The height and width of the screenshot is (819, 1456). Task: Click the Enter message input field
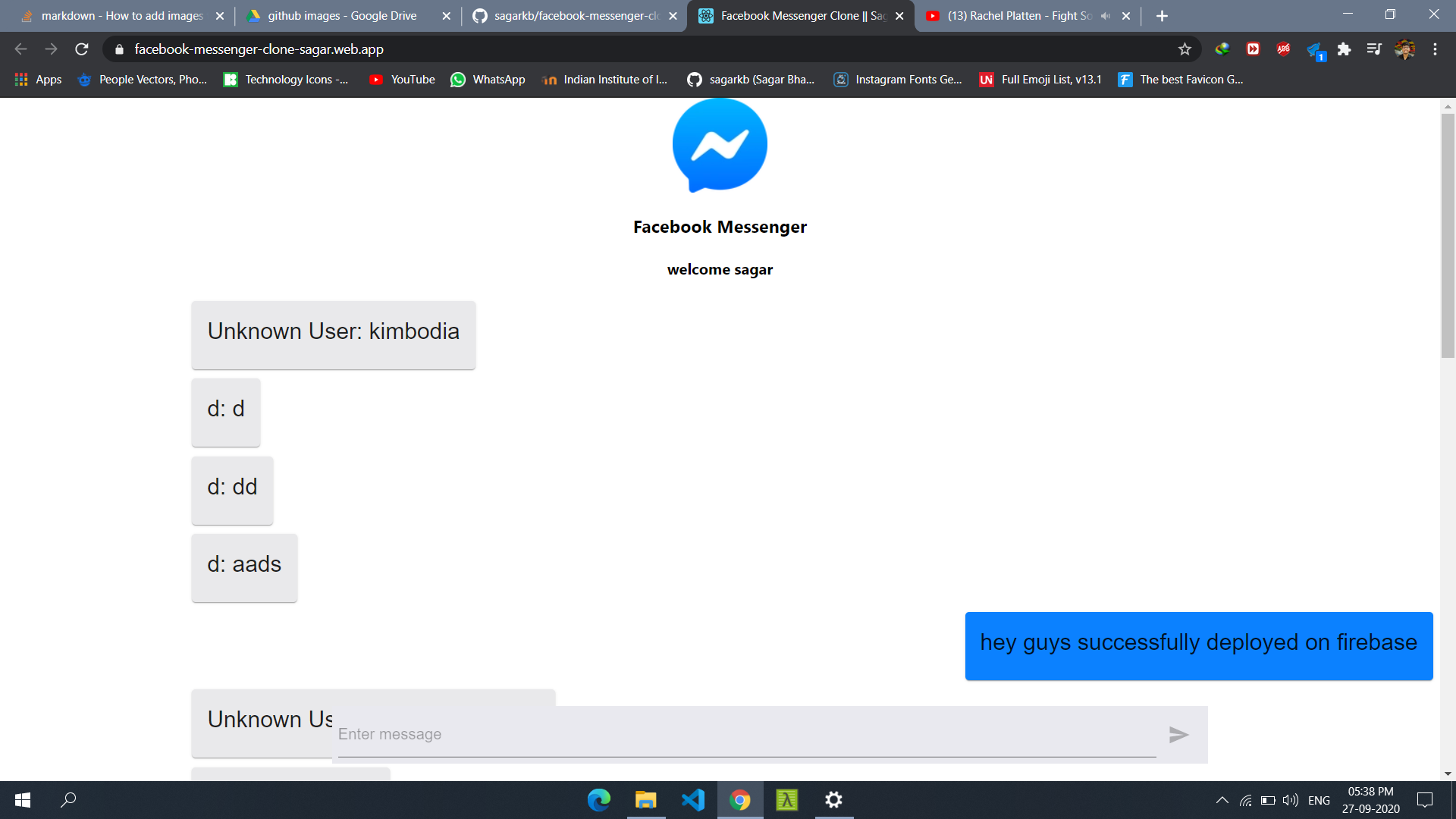point(746,734)
